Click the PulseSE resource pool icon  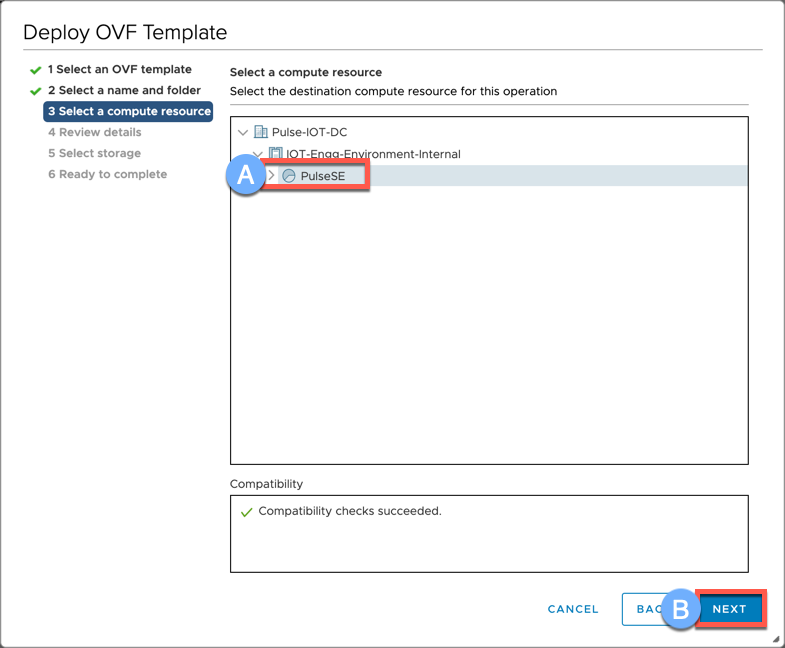(x=289, y=176)
